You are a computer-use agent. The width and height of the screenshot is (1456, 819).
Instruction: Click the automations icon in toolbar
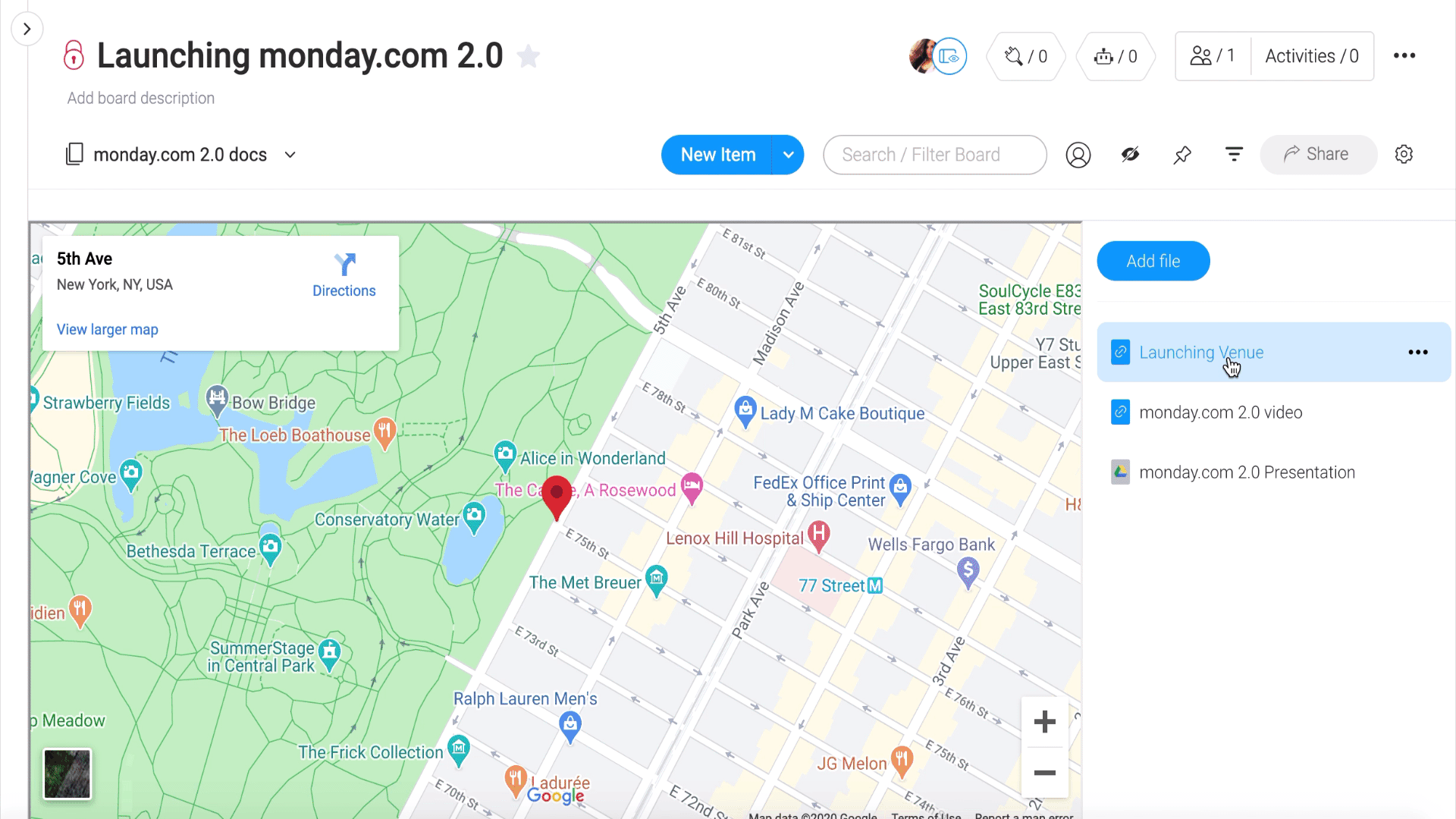(1117, 56)
